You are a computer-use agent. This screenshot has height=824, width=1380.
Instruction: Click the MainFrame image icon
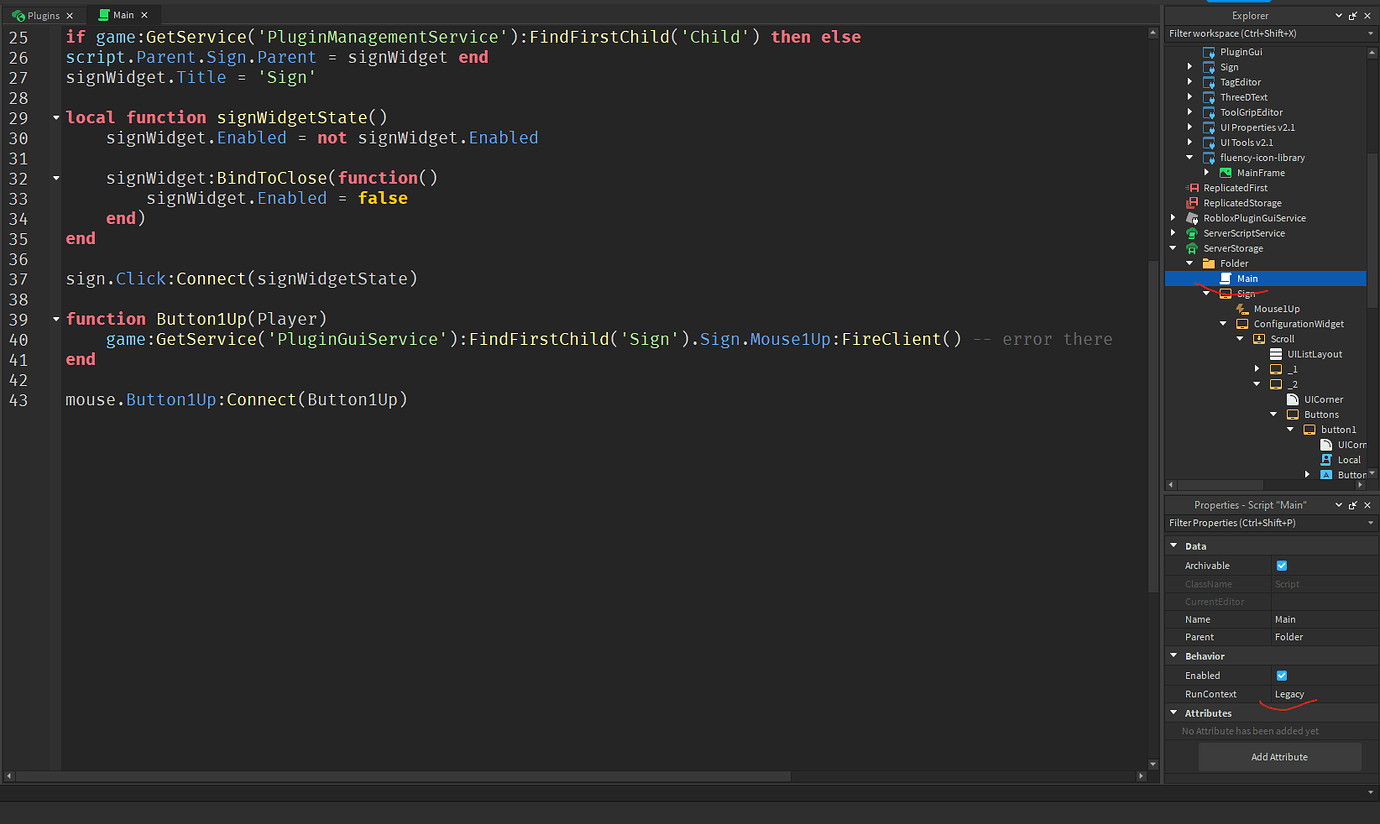pyautogui.click(x=1226, y=173)
